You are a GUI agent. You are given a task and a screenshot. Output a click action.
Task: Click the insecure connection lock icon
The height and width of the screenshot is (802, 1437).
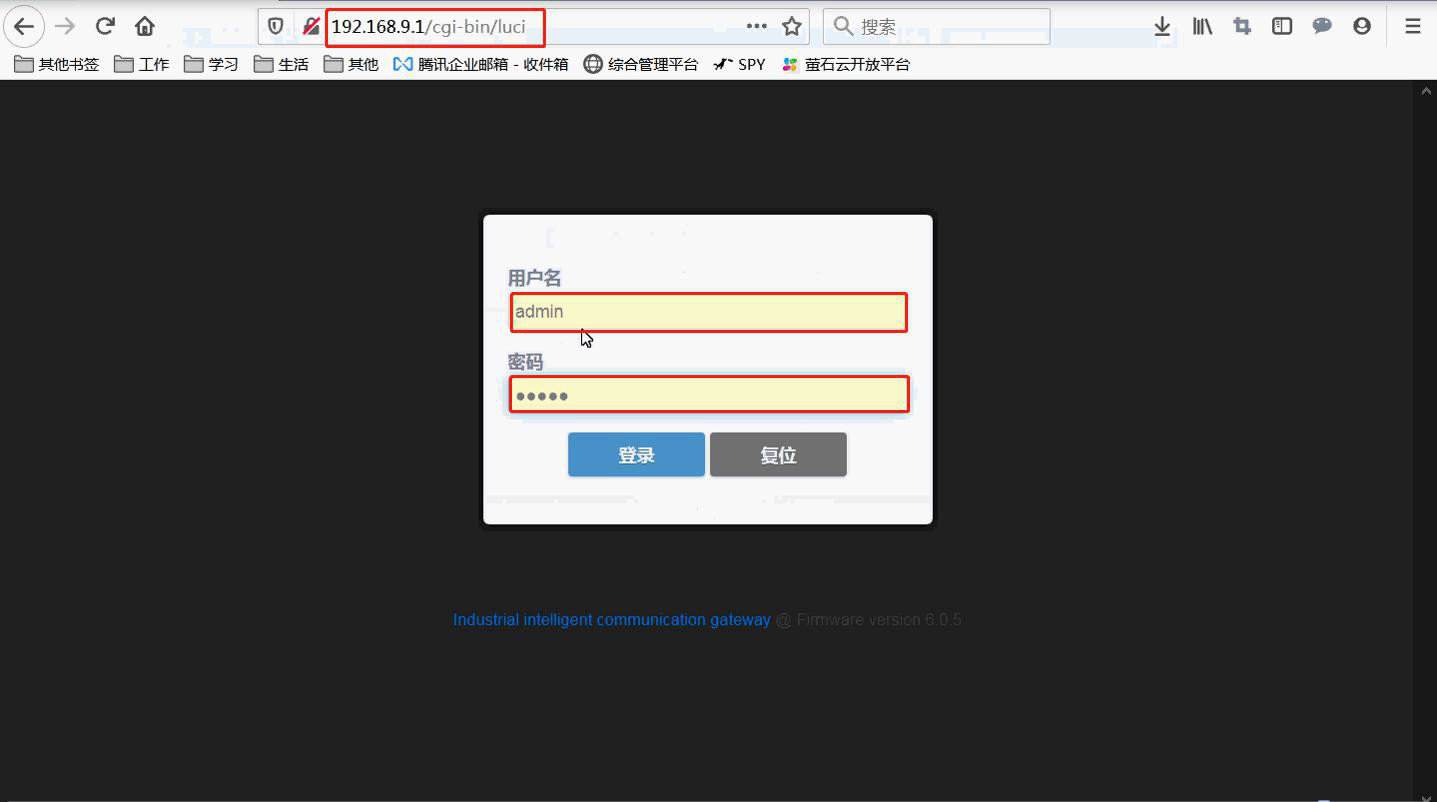311,27
